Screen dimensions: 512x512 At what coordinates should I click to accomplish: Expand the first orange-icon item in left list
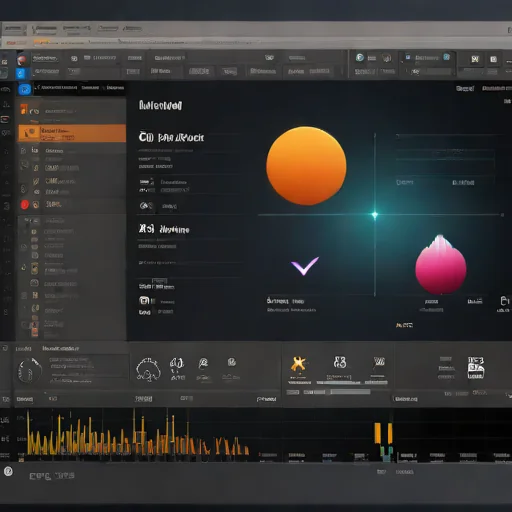(x=24, y=109)
